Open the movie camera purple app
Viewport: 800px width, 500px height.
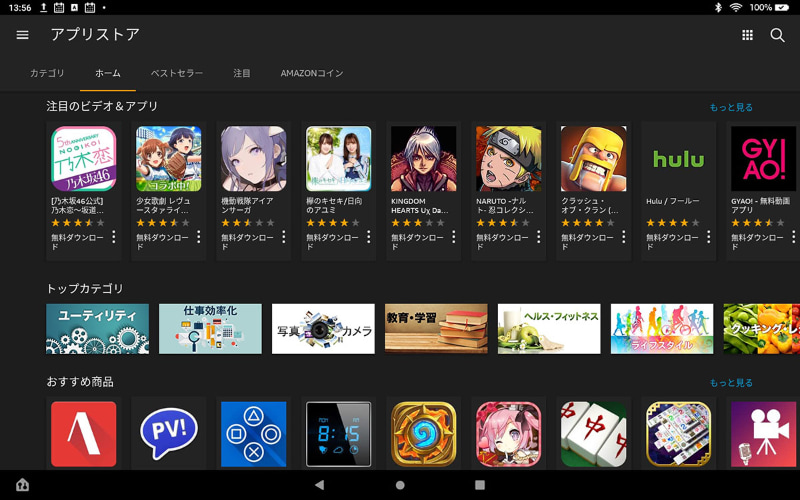click(764, 434)
